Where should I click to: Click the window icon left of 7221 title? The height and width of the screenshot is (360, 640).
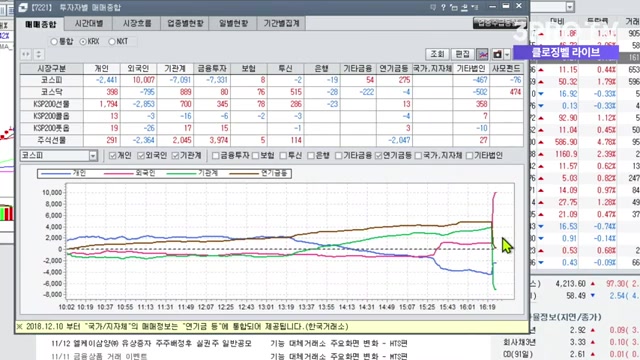click(x=23, y=7)
